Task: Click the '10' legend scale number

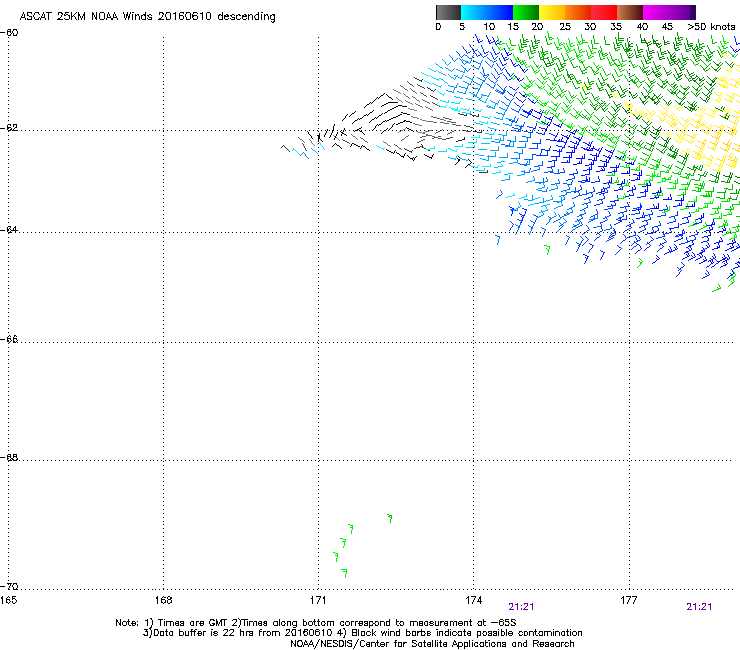Action: coord(489,26)
